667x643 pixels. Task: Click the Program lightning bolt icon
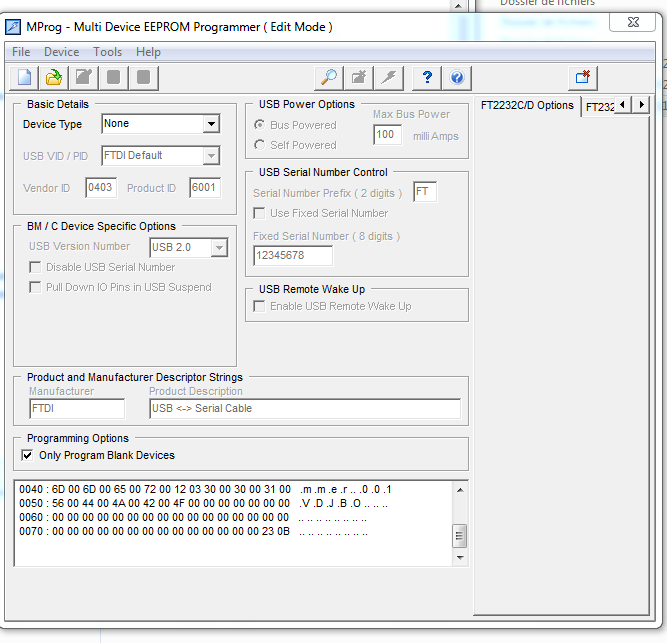tap(388, 78)
